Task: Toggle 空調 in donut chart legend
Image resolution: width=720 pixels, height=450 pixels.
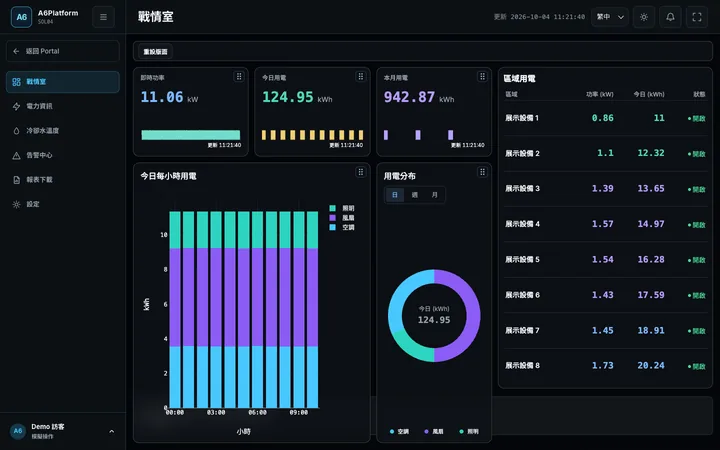Action: pos(399,432)
